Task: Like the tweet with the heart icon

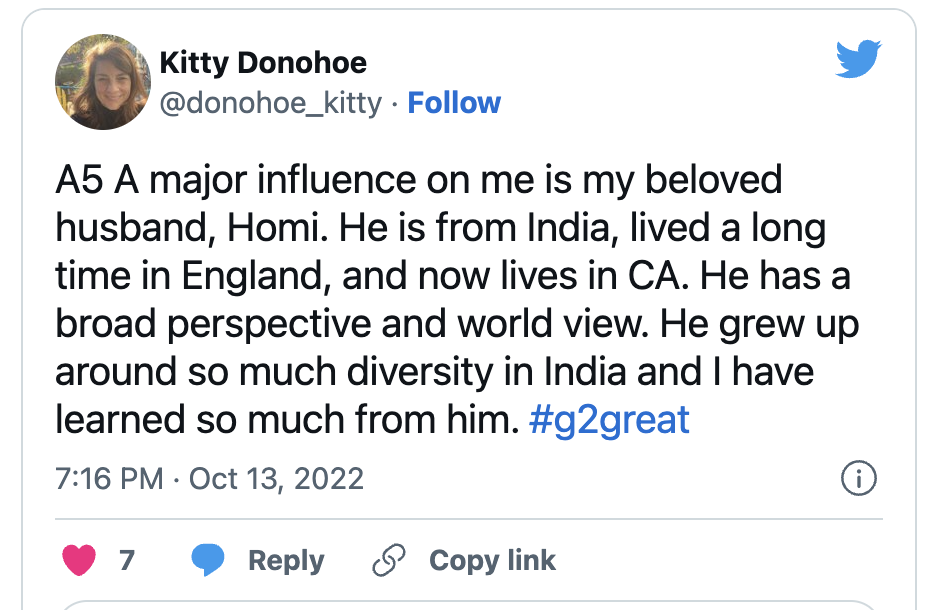Action: click(x=79, y=559)
